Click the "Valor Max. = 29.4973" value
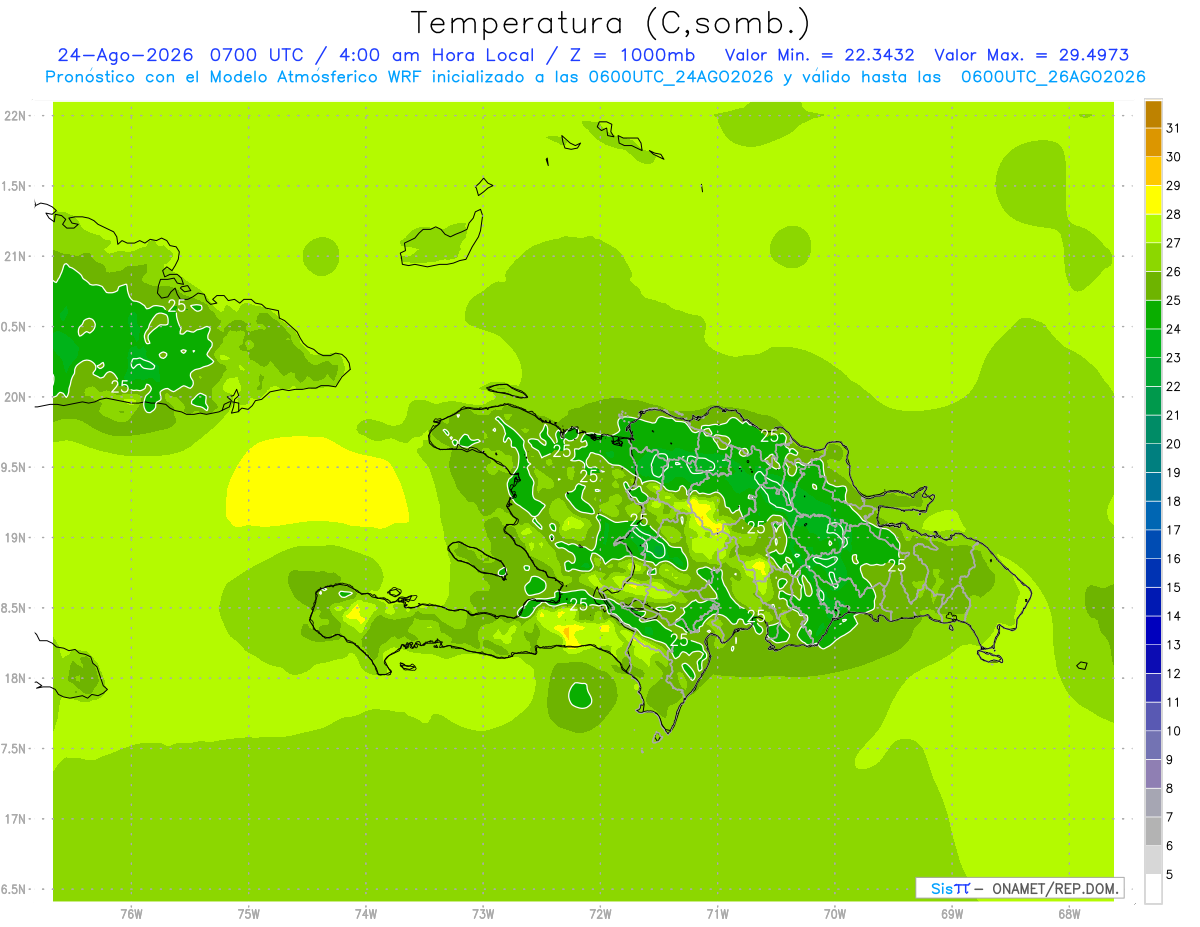This screenshot has height=927, width=1200. pyautogui.click(x=1032, y=56)
